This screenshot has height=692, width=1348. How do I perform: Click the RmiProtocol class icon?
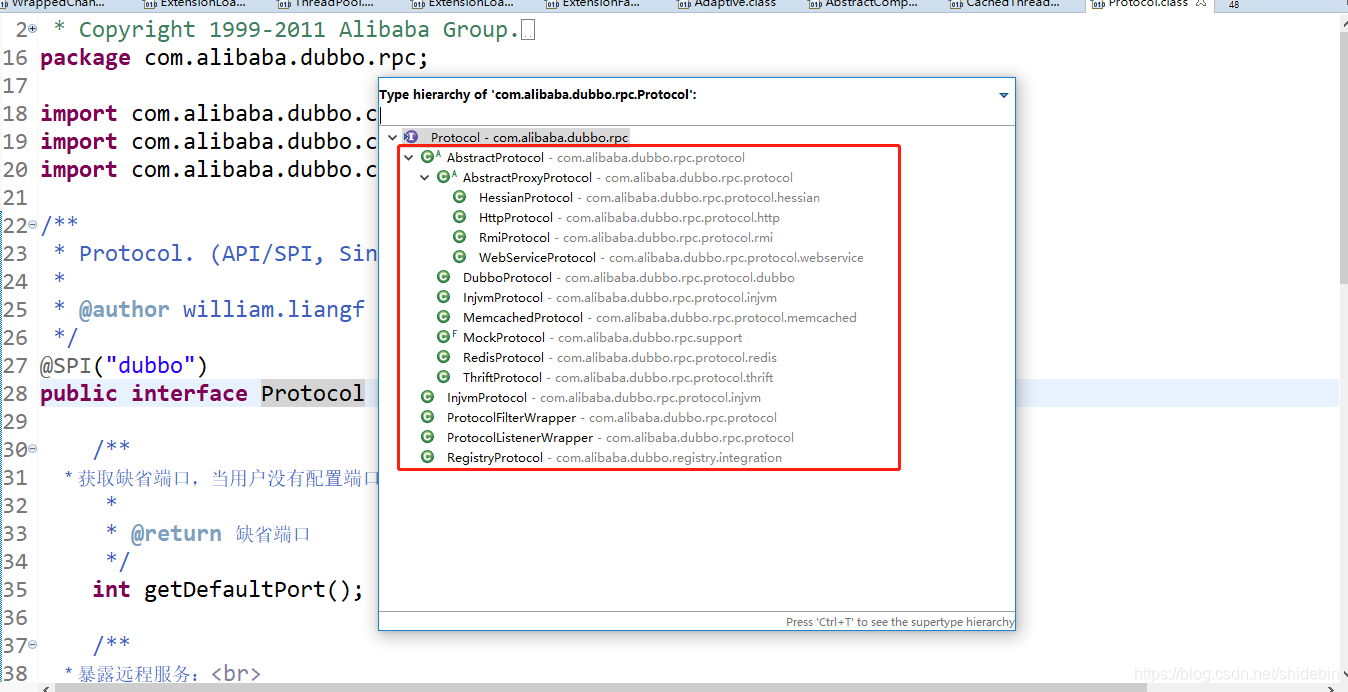[x=459, y=237]
